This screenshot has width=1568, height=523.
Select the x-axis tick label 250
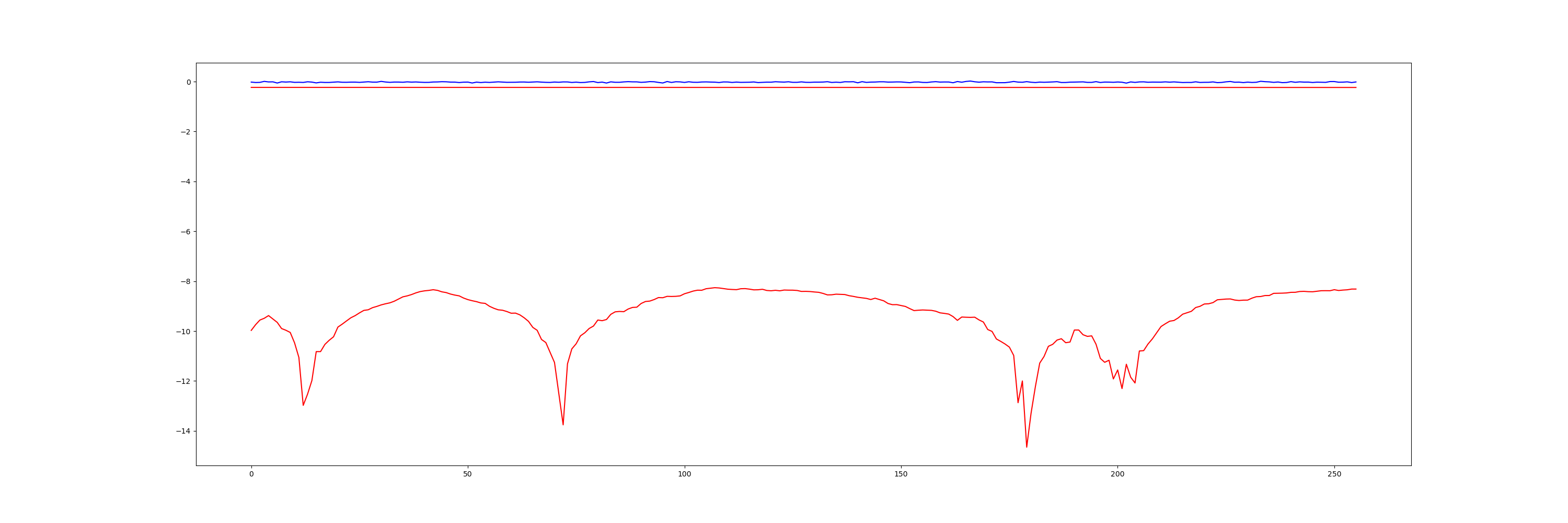coord(1334,474)
